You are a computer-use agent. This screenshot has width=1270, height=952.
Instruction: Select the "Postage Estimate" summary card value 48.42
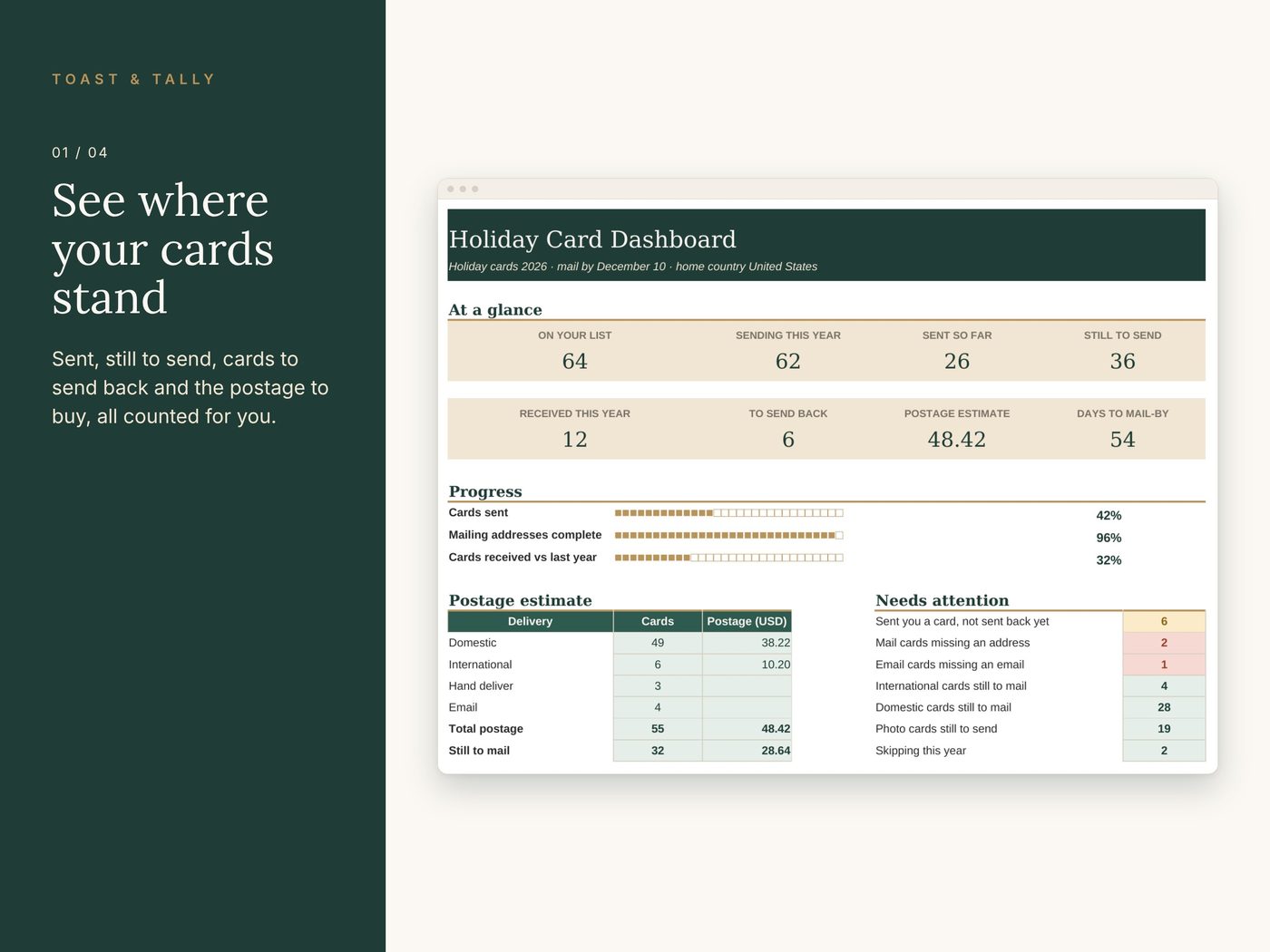957,439
